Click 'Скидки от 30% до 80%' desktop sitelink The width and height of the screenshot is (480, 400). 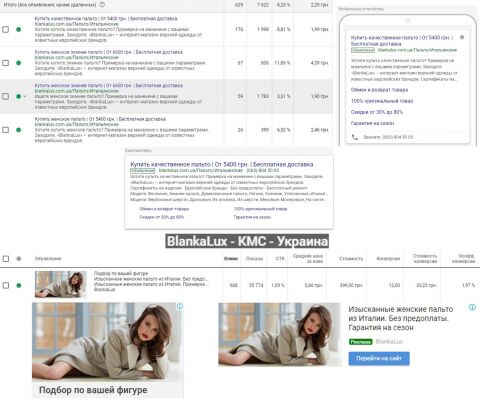click(x=162, y=217)
